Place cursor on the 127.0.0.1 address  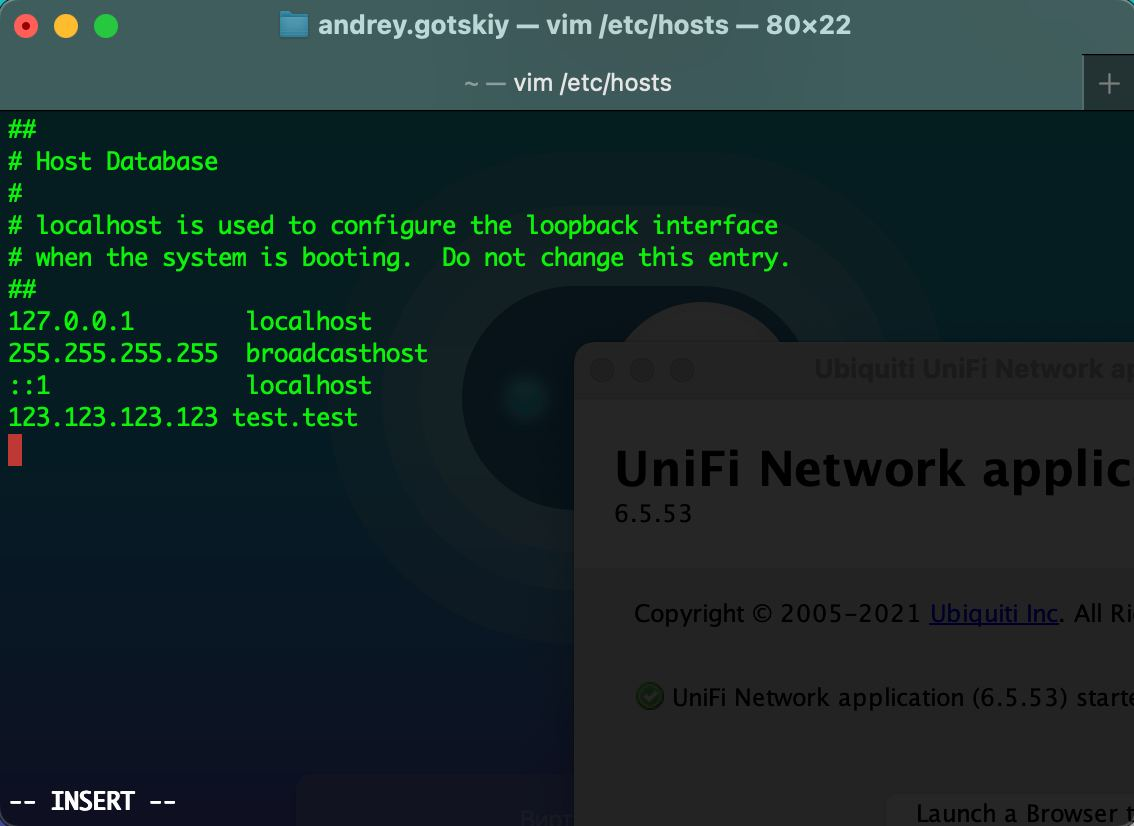click(x=71, y=322)
